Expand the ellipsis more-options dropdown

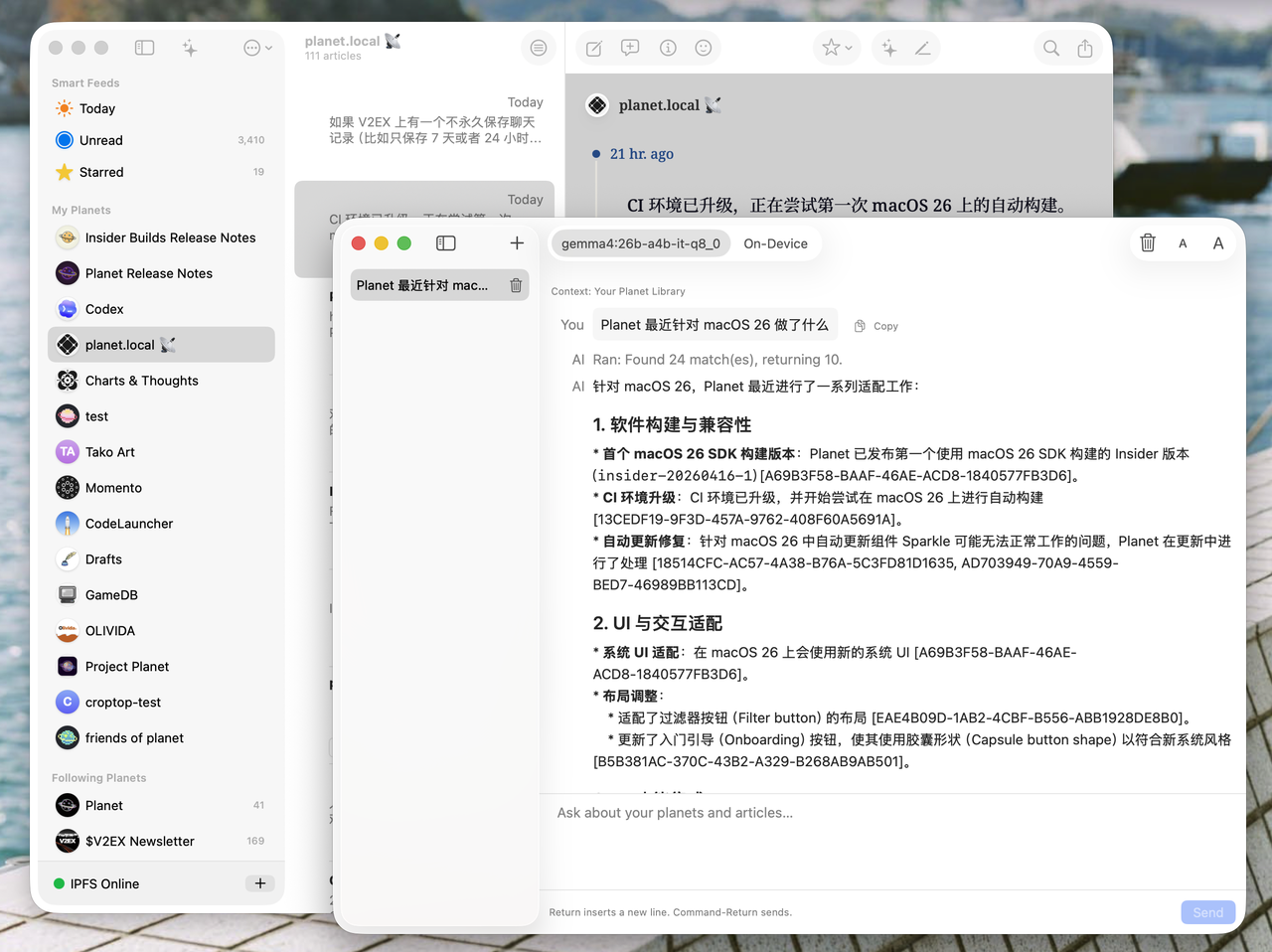coord(257,48)
